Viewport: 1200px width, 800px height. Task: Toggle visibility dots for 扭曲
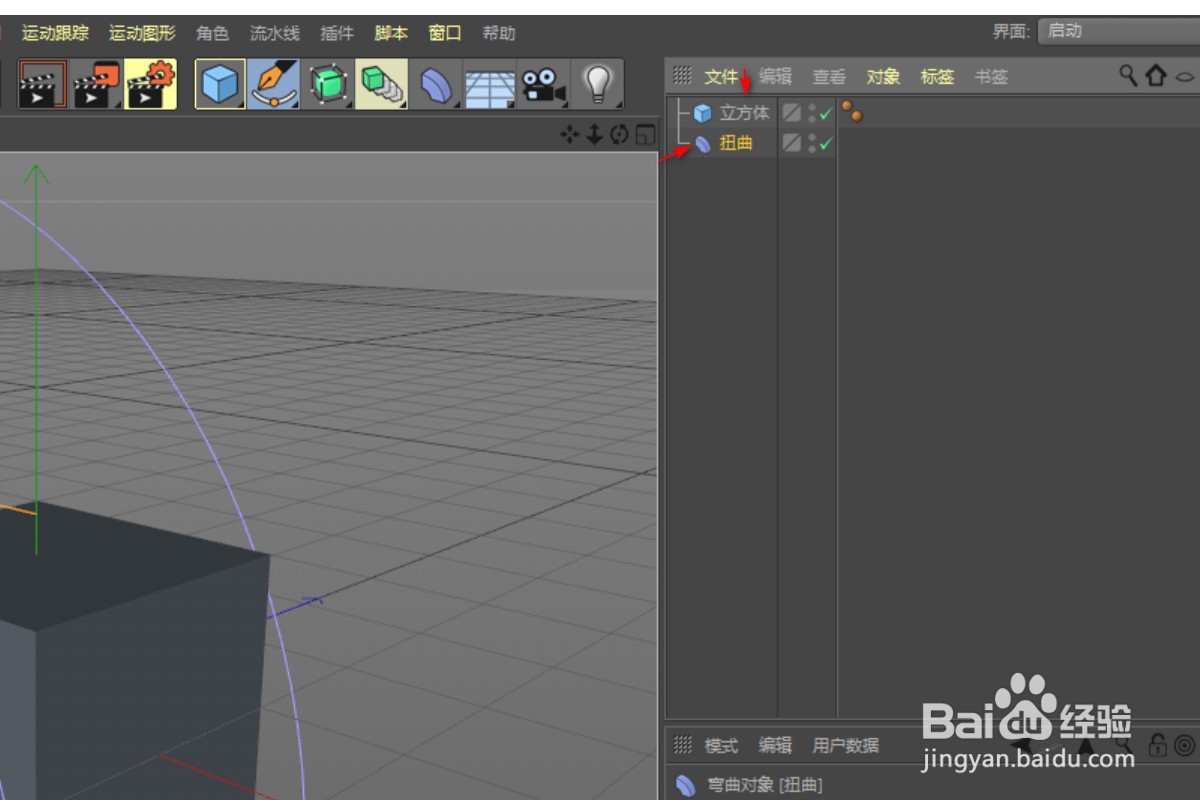click(812, 144)
